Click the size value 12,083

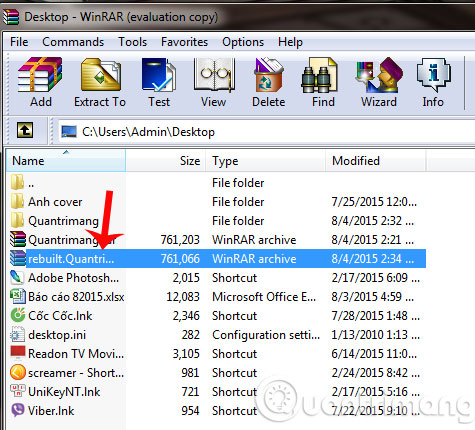point(183,297)
